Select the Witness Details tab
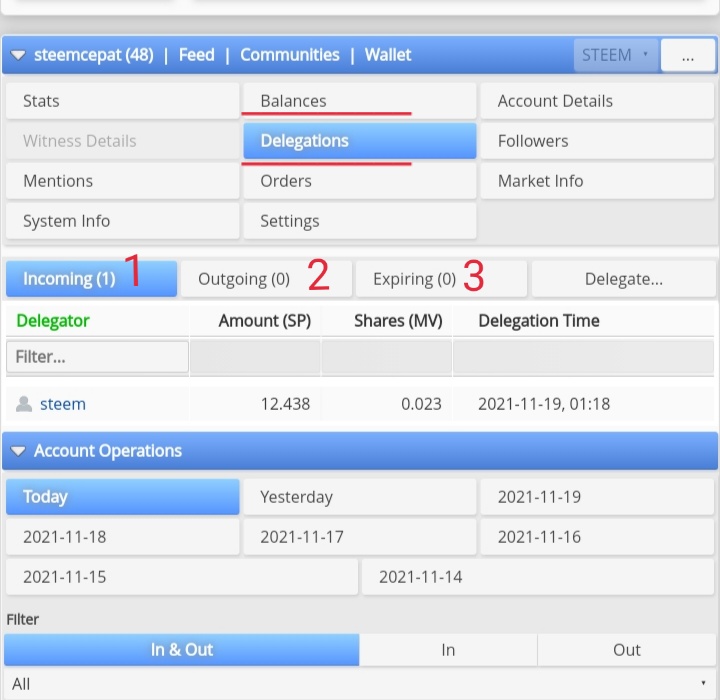The image size is (720, 700). [123, 141]
